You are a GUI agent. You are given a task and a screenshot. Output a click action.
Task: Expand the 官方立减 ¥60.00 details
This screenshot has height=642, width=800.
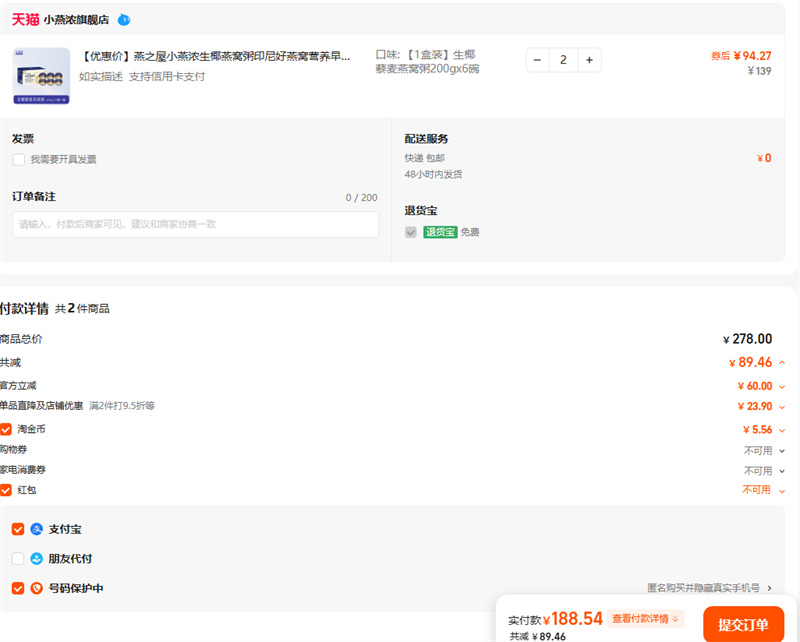(782, 386)
